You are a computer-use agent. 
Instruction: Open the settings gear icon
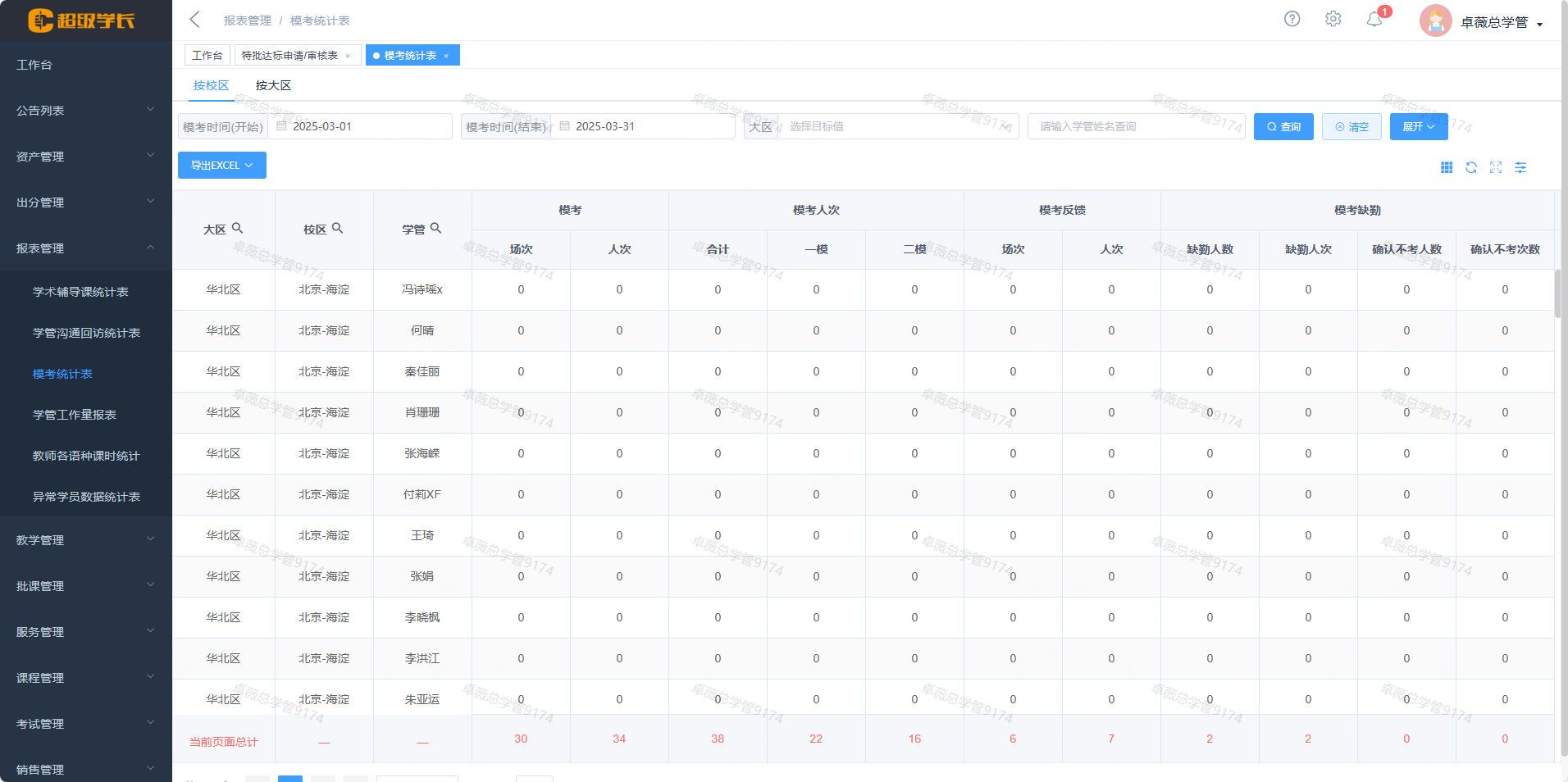pos(1333,19)
